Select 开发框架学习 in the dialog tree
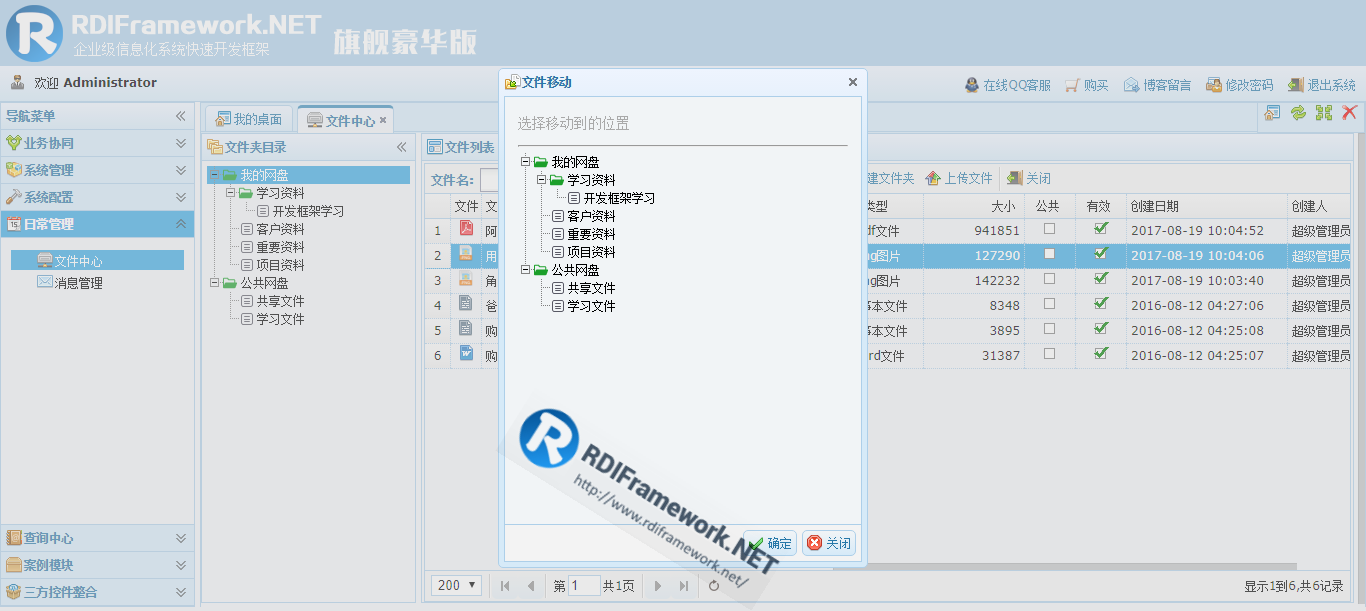The height and width of the screenshot is (611, 1366). click(x=619, y=198)
